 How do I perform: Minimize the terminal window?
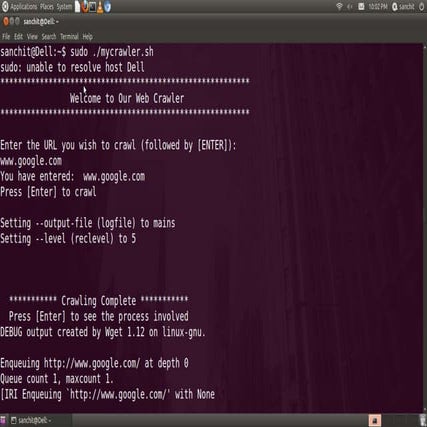pos(12,21)
